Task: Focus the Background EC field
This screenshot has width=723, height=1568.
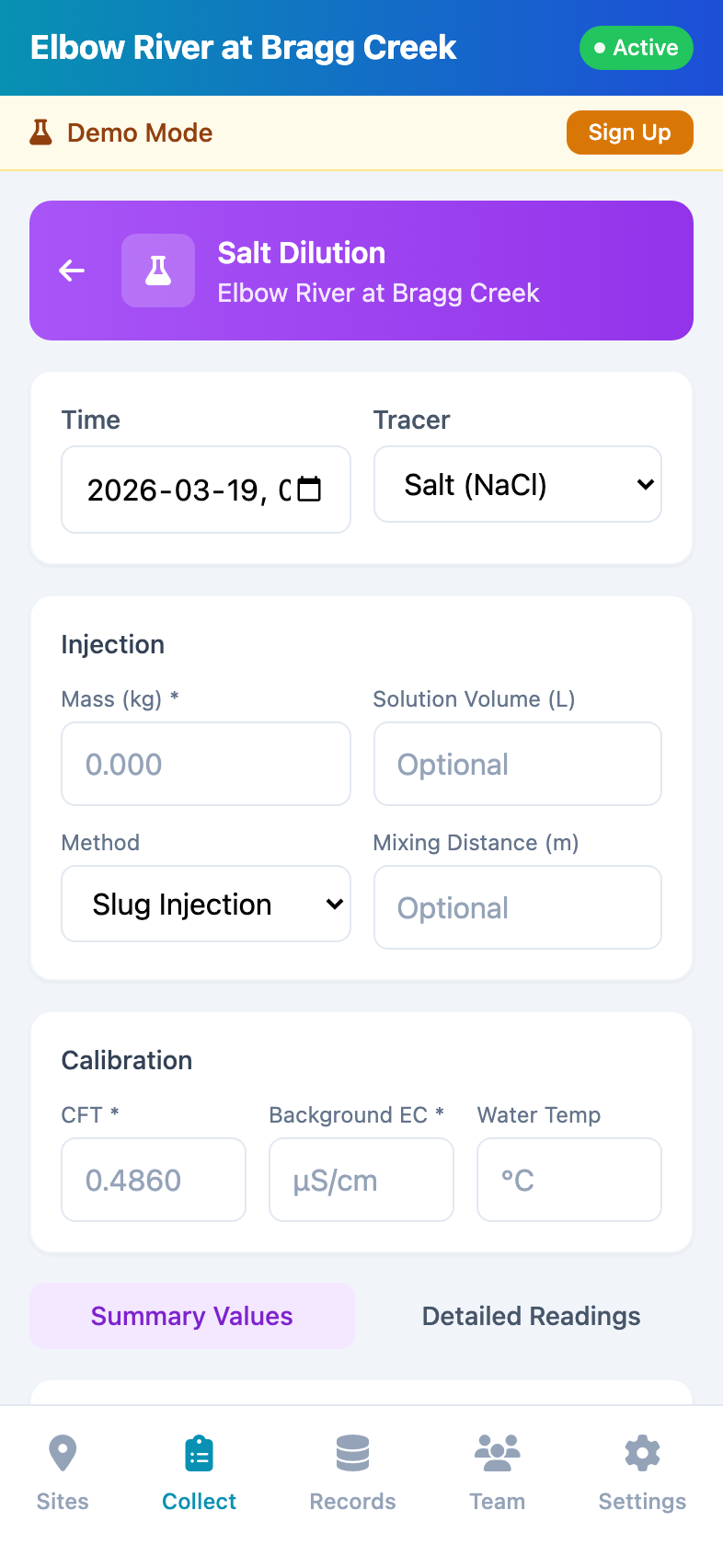Action: pyautogui.click(x=361, y=1180)
